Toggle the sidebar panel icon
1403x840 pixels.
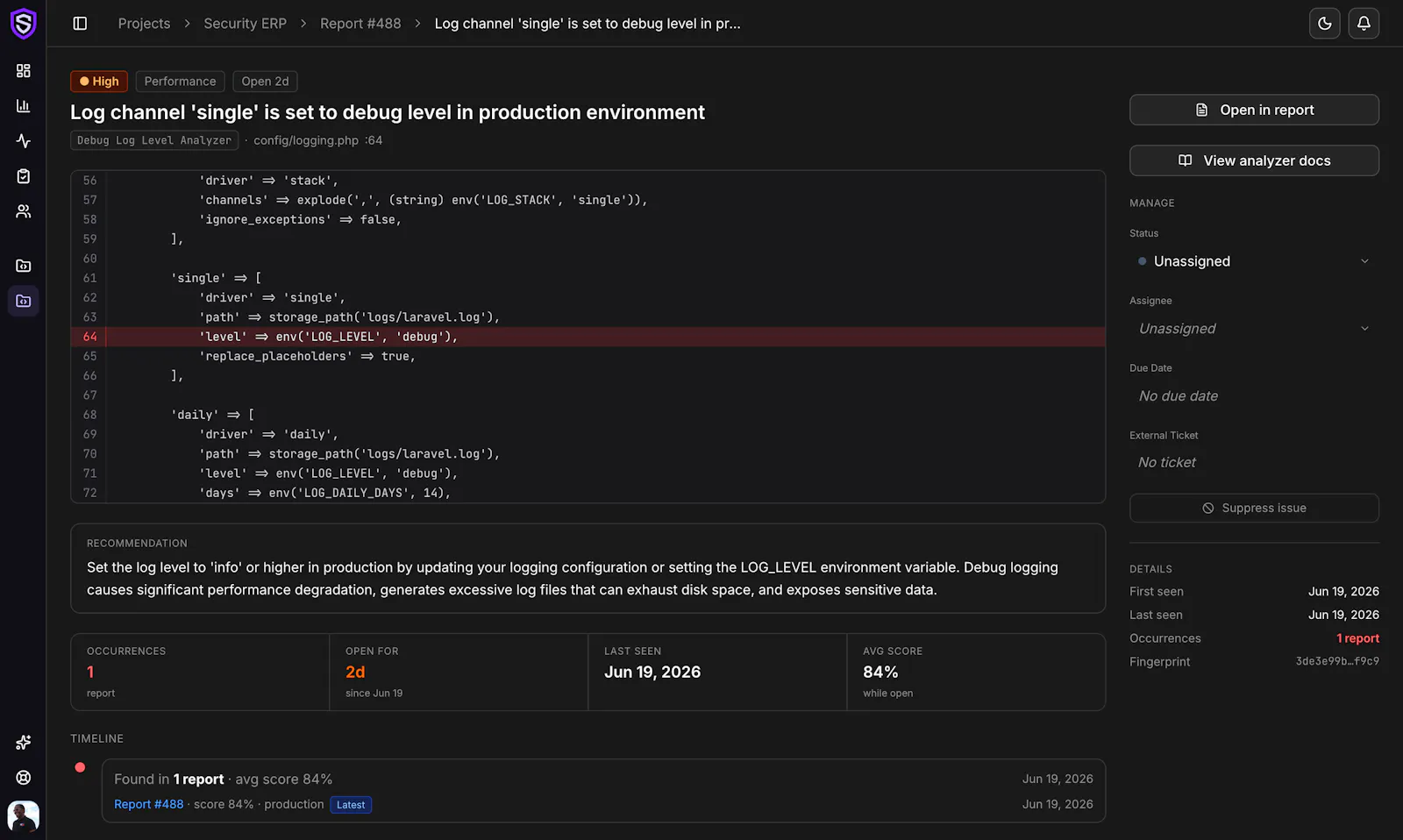coord(80,24)
